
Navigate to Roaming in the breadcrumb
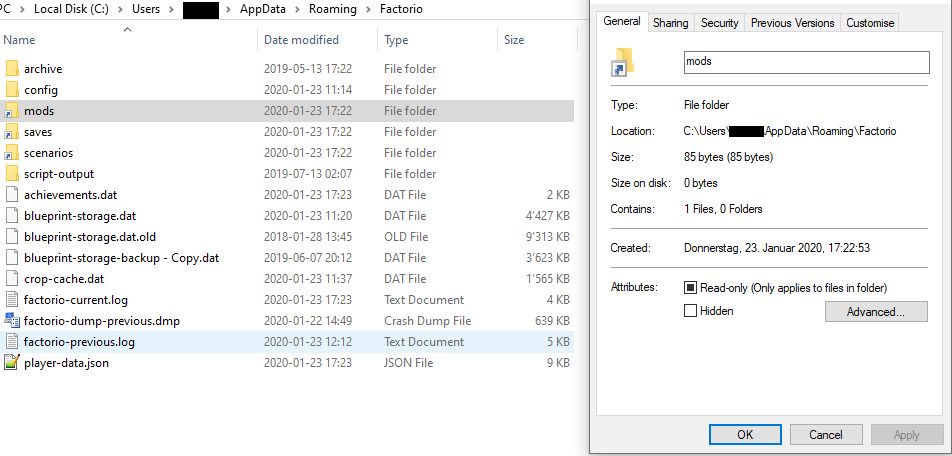point(332,9)
